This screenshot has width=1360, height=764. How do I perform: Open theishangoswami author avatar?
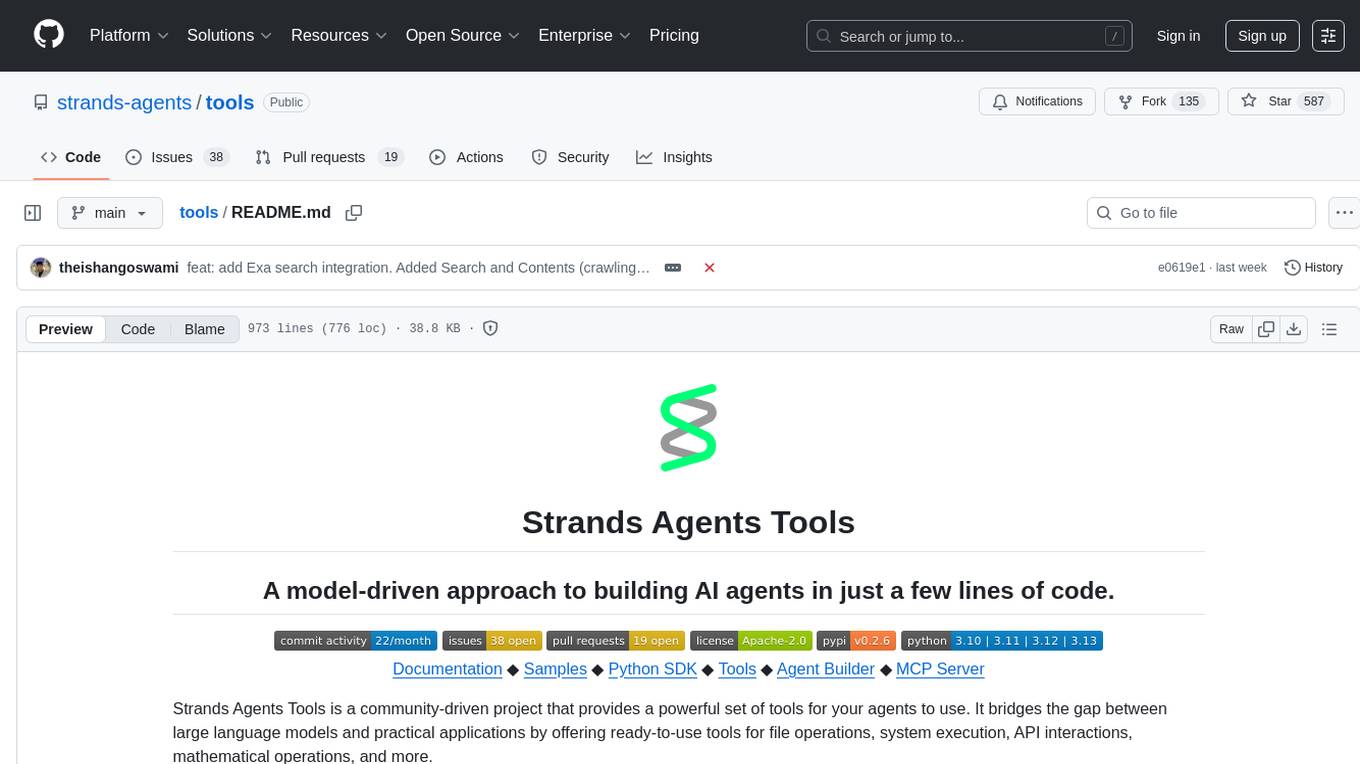coord(41,268)
